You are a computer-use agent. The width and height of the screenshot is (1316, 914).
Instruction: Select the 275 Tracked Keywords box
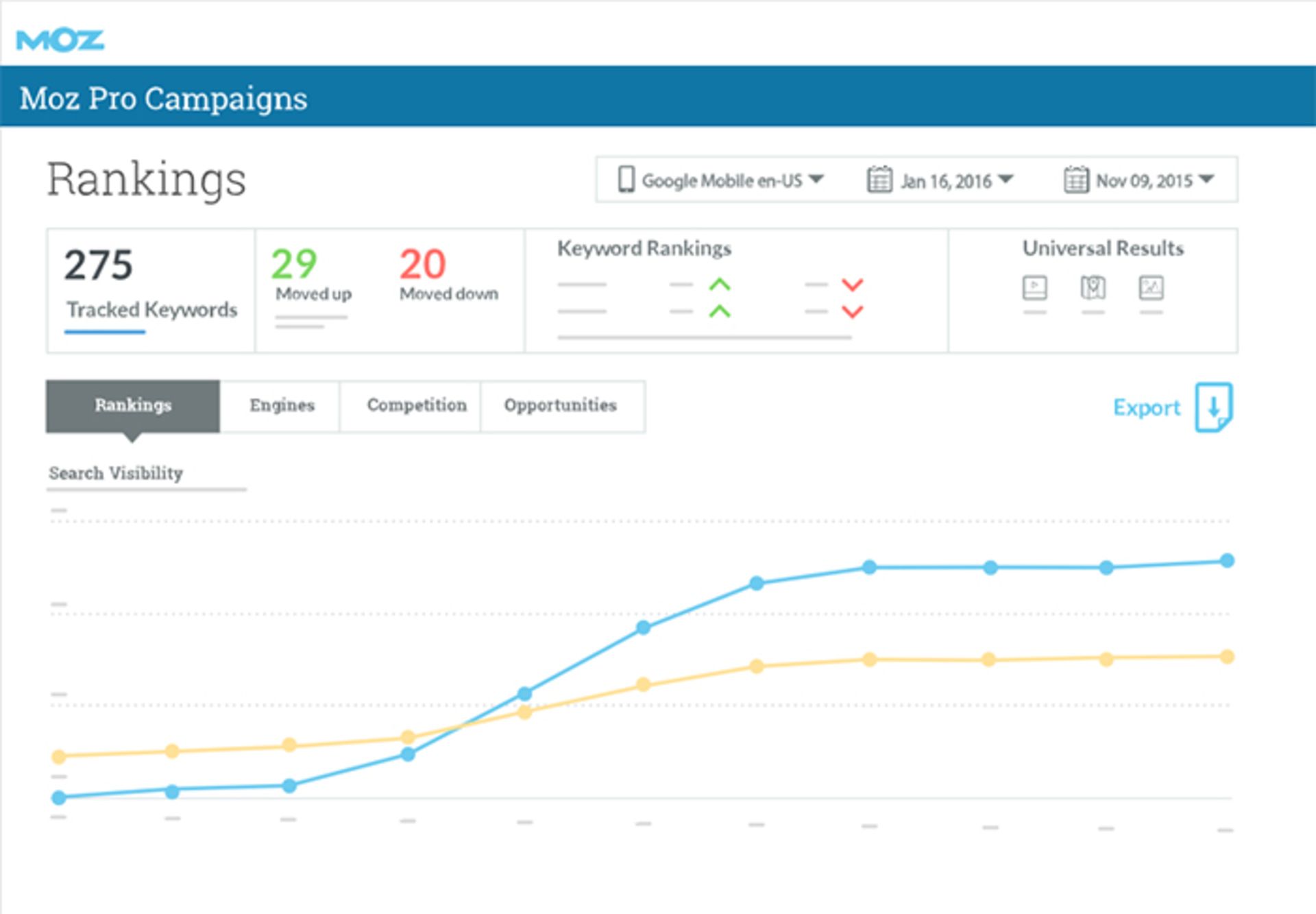coord(151,291)
